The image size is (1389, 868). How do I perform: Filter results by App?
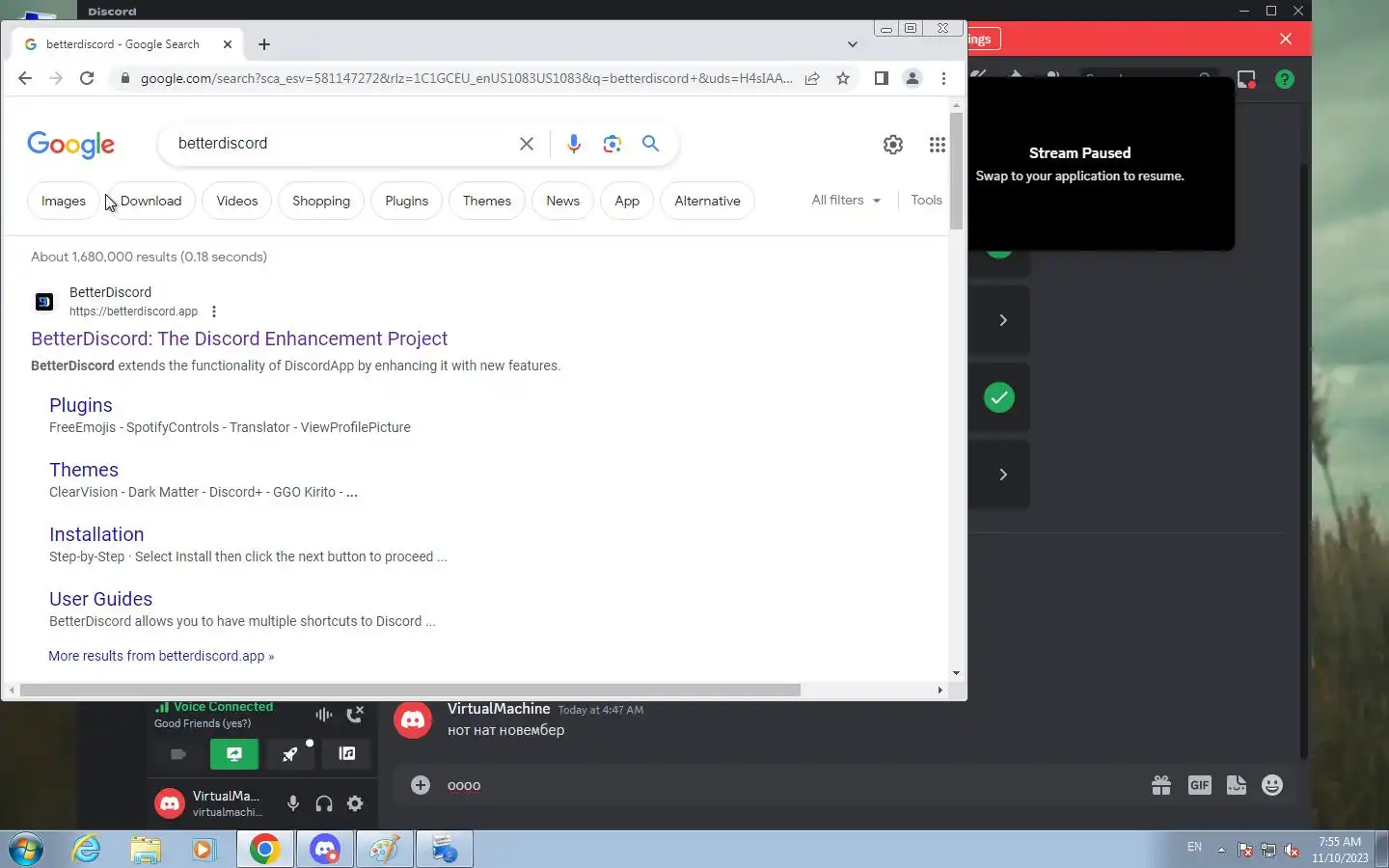[627, 201]
